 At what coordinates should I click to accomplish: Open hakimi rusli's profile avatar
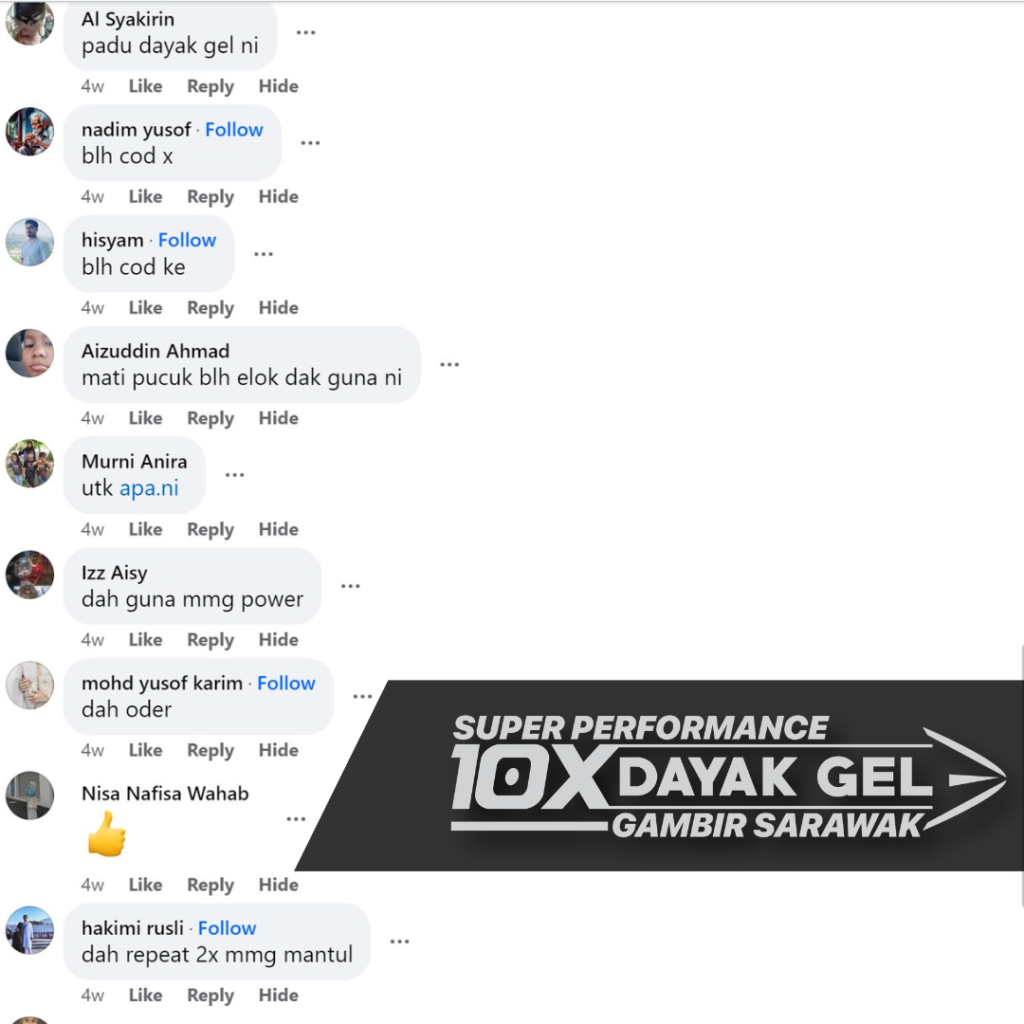point(30,930)
